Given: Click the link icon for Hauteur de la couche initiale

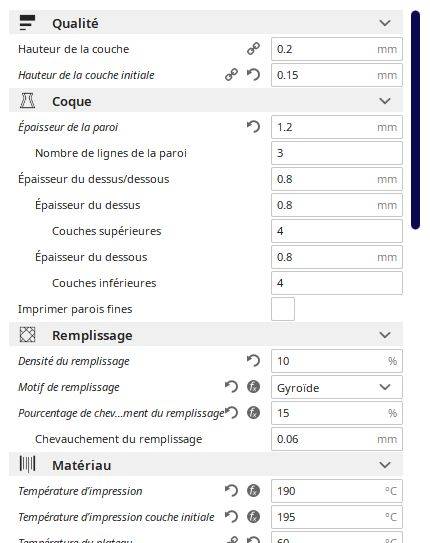Looking at the screenshot, I should click(x=232, y=75).
